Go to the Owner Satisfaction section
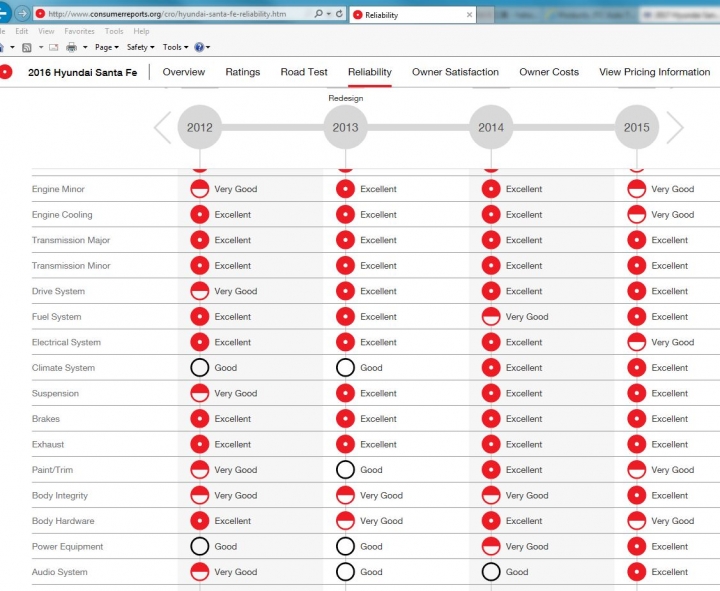720x591 pixels. pyautogui.click(x=455, y=72)
